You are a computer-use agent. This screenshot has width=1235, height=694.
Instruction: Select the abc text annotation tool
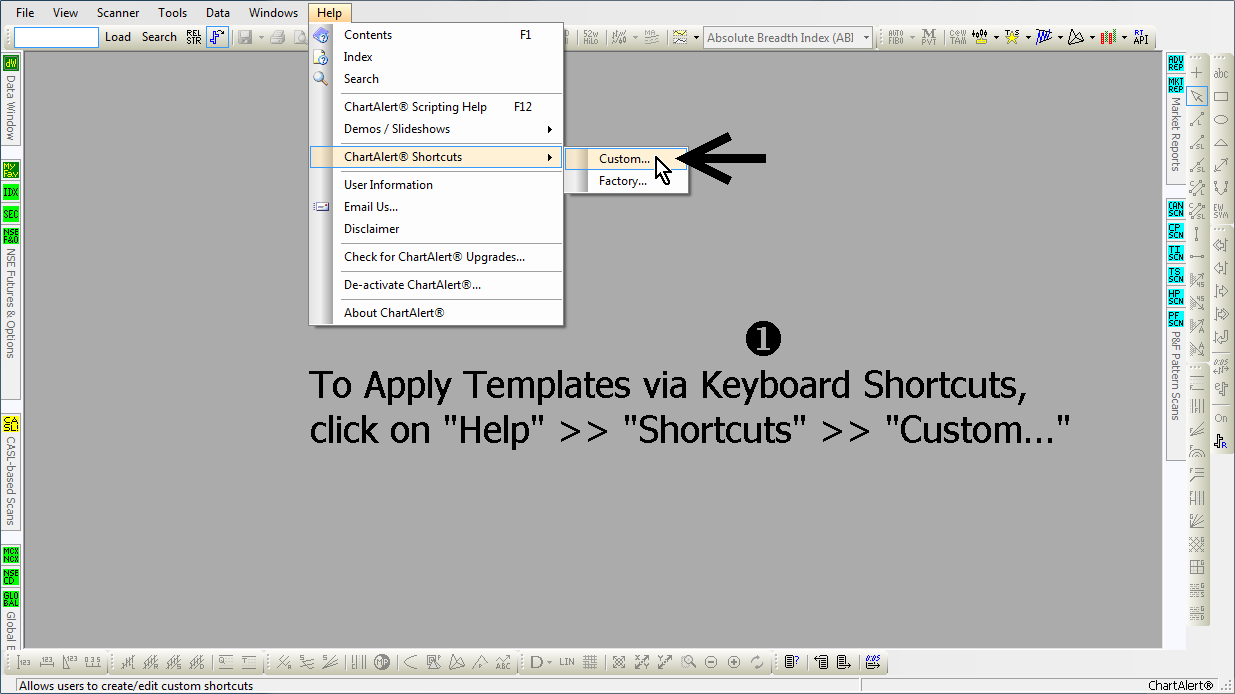(1221, 73)
